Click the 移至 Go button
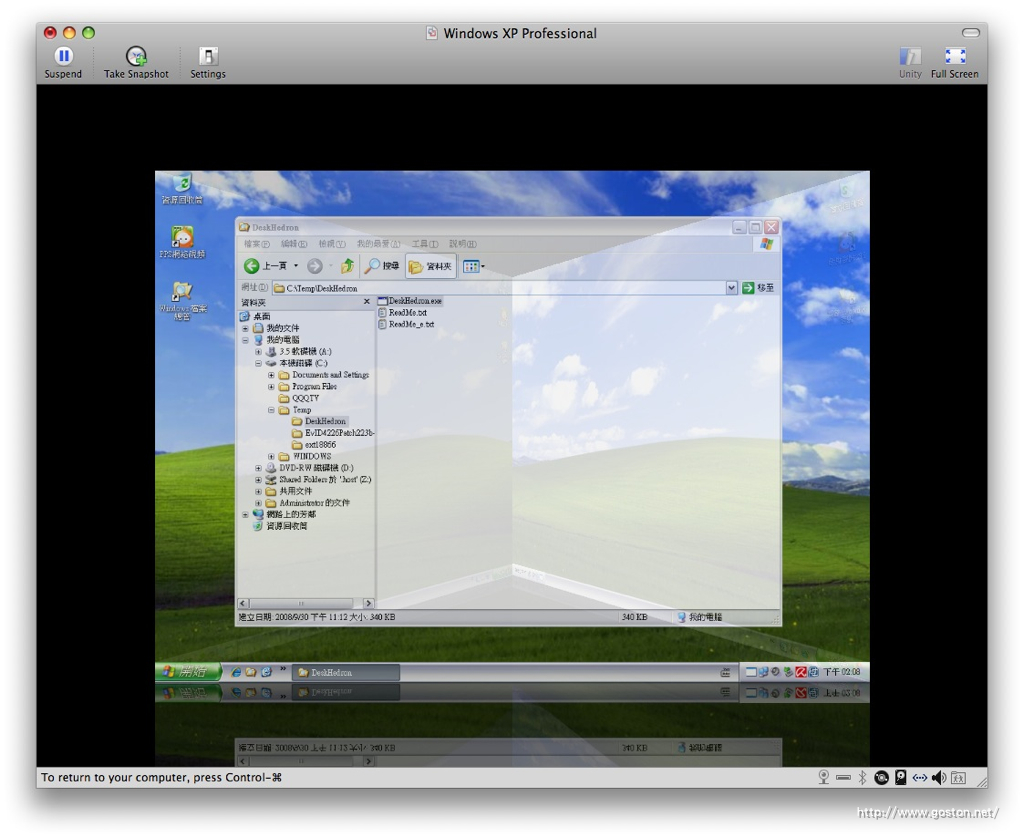 758,288
